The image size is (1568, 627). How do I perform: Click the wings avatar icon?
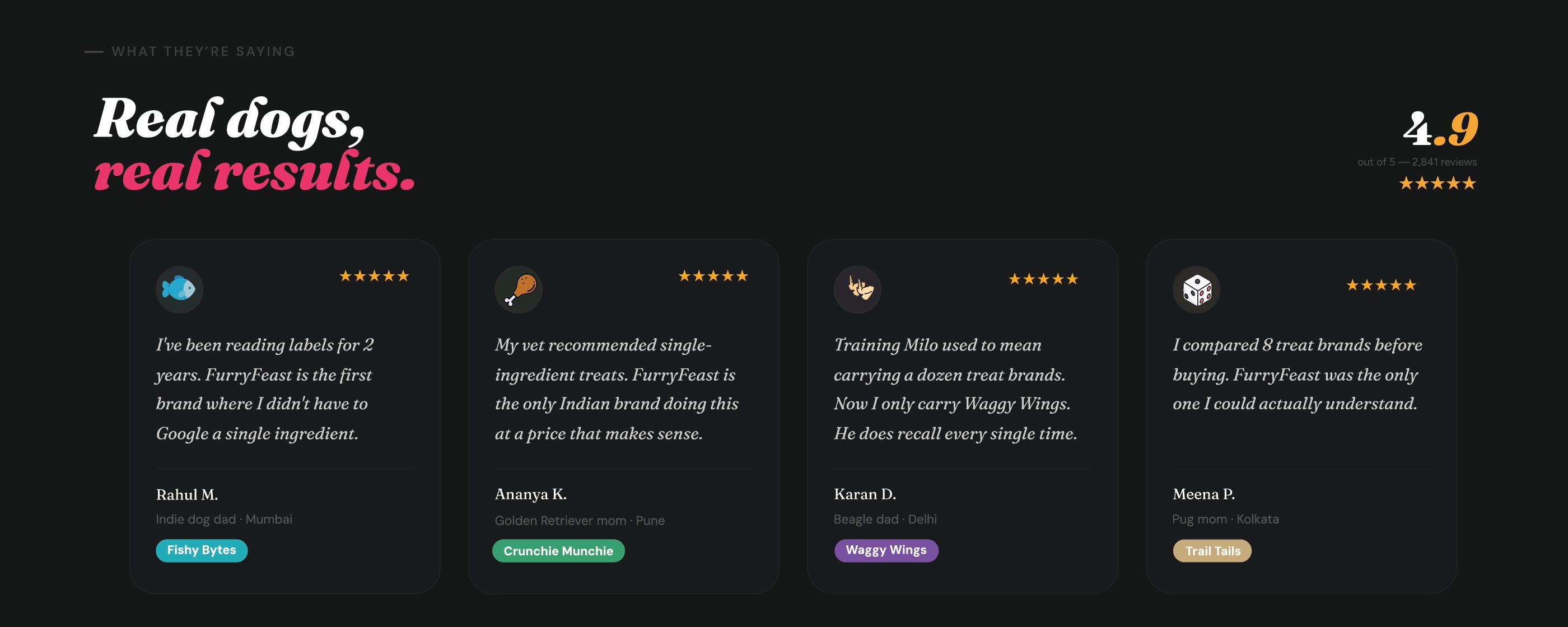click(857, 289)
